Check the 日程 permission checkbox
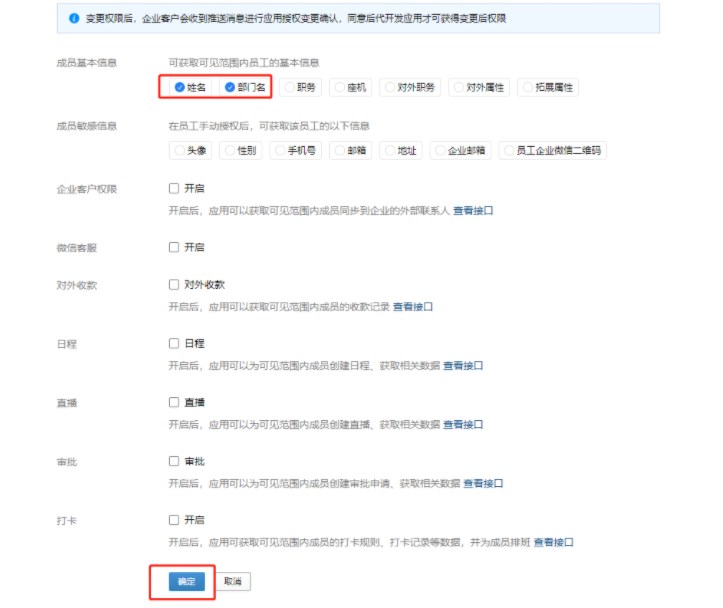The height and width of the screenshot is (608, 723). pos(174,343)
